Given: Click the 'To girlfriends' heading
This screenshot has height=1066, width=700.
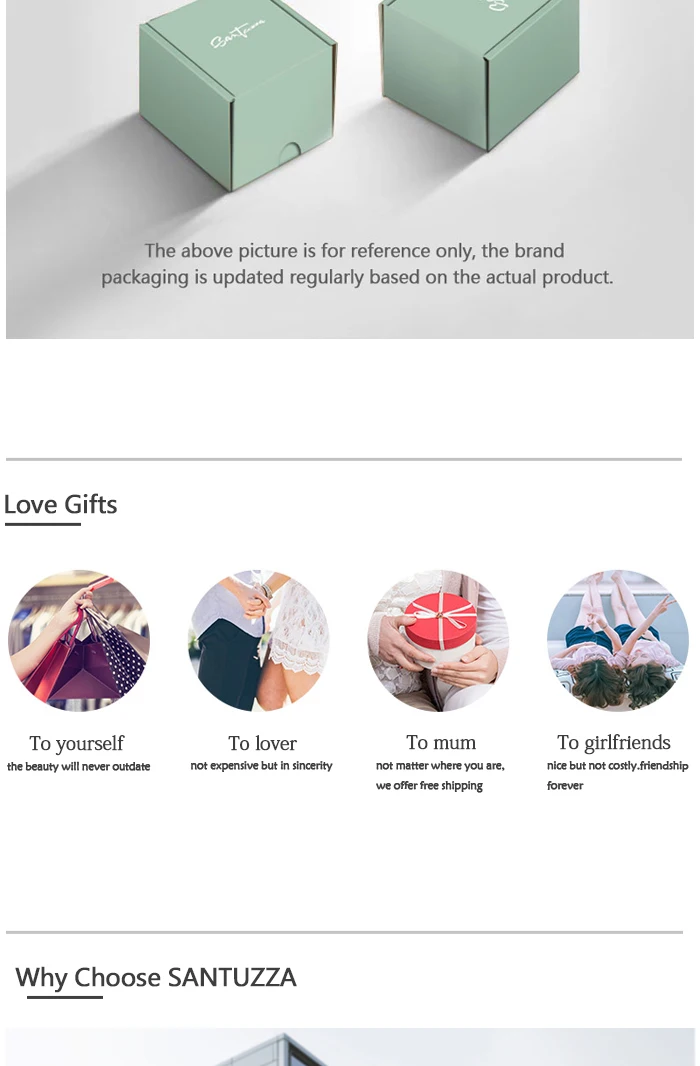Looking at the screenshot, I should 614,742.
